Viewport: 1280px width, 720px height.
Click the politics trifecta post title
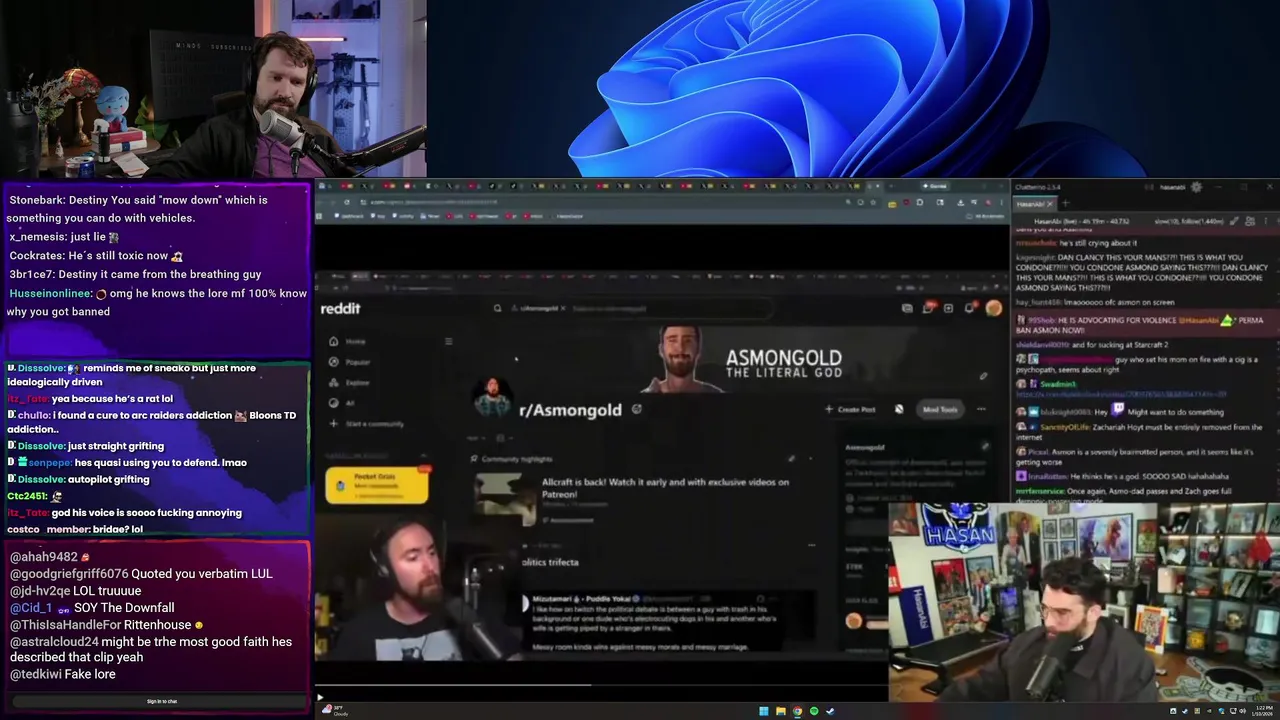click(550, 562)
